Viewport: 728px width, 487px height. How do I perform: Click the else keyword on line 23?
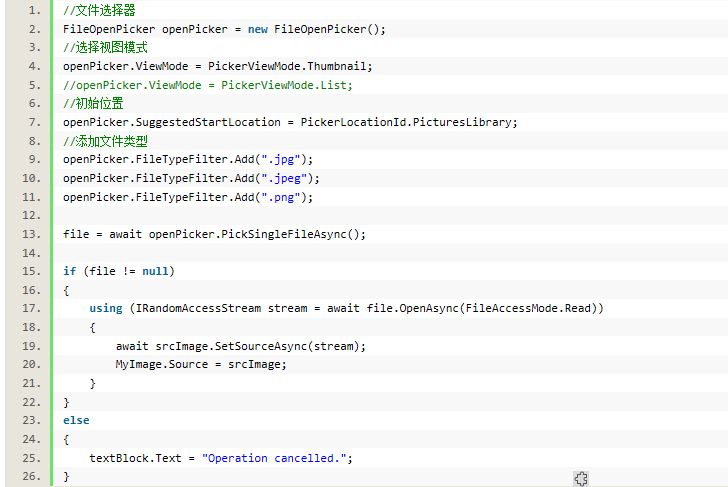(x=76, y=420)
